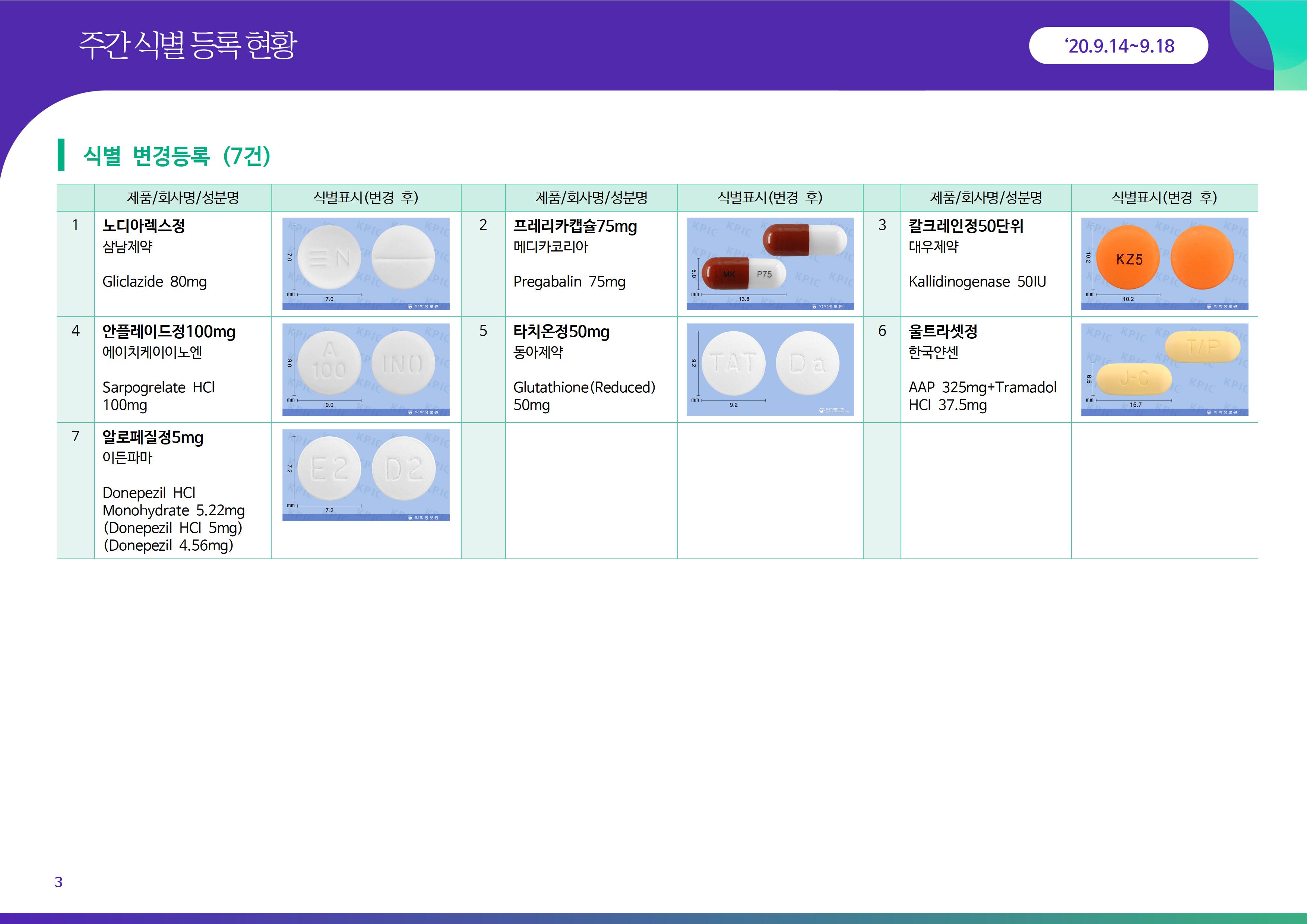Click the first 제품/회사명/성분명 column header
This screenshot has width=1307, height=924.
click(183, 197)
